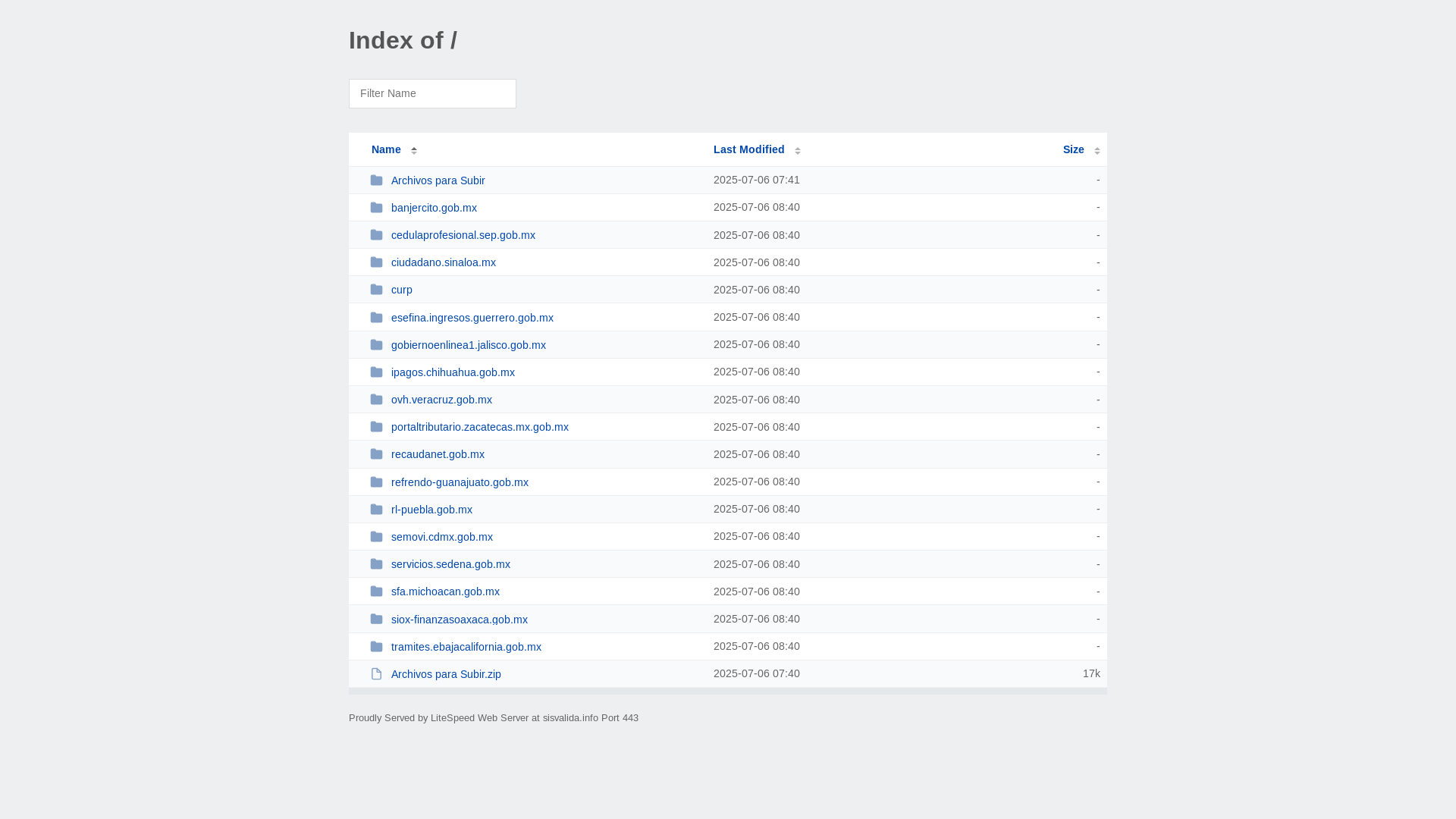Click the folder icon for ovh.veracruz.gob.mx
The image size is (1456, 819).
pos(376,400)
